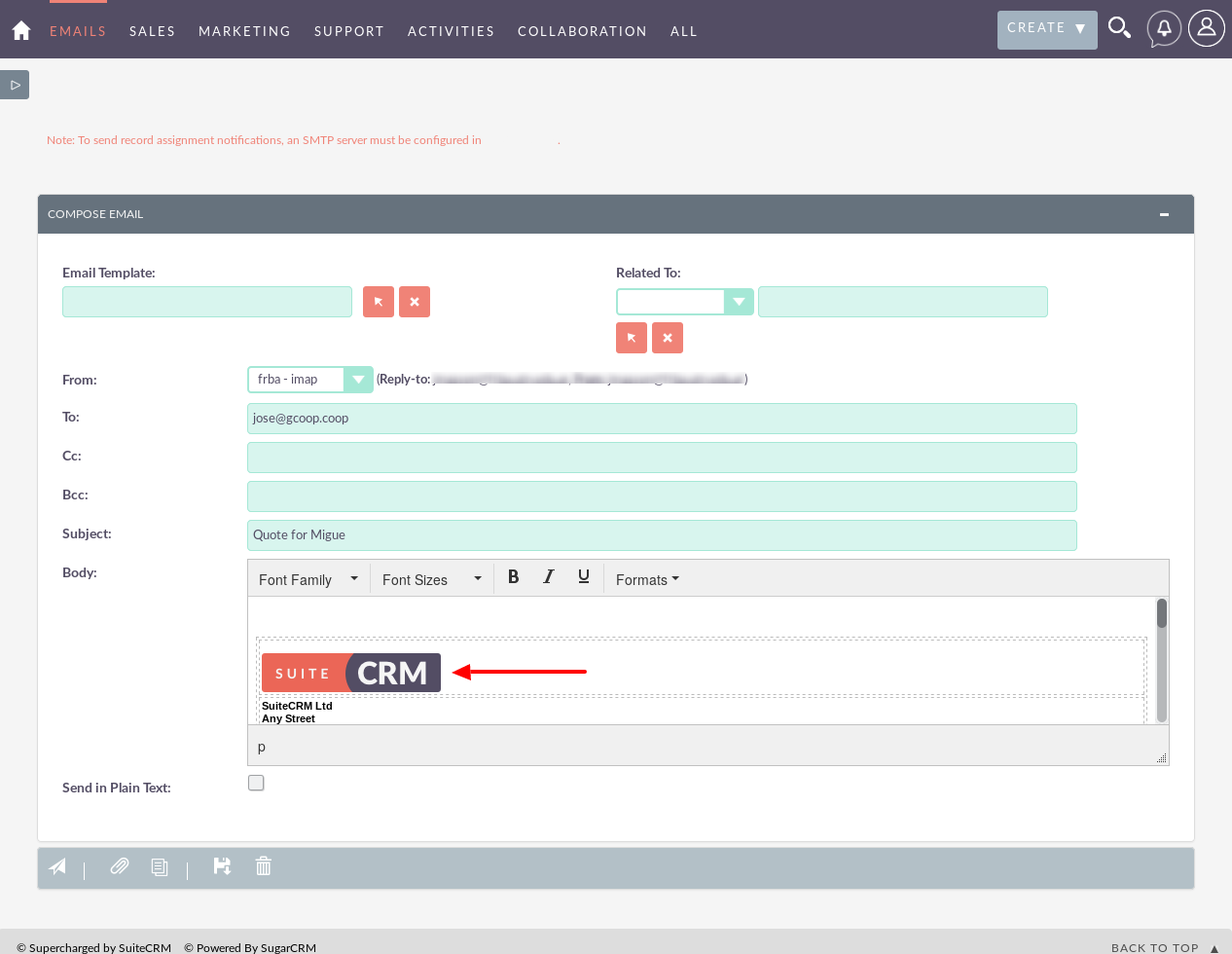
Task: Apply italic formatting in editor
Action: [549, 577]
